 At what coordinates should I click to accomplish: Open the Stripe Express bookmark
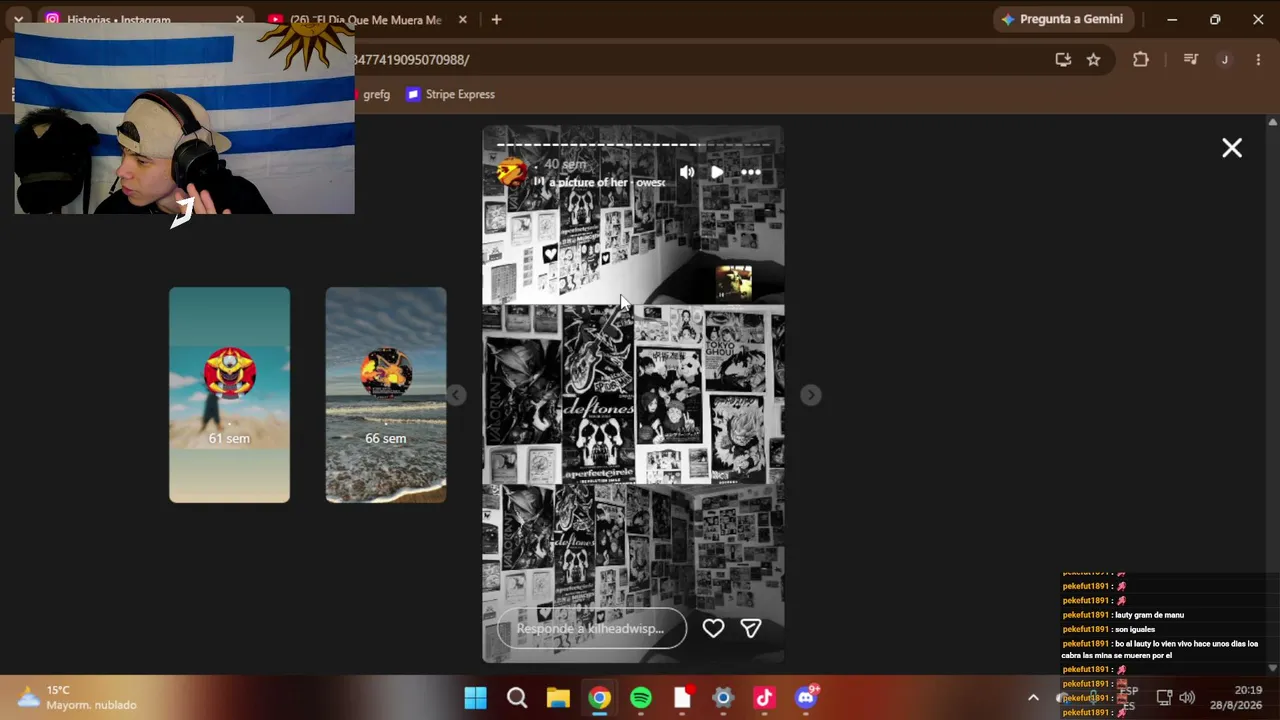coord(450,94)
